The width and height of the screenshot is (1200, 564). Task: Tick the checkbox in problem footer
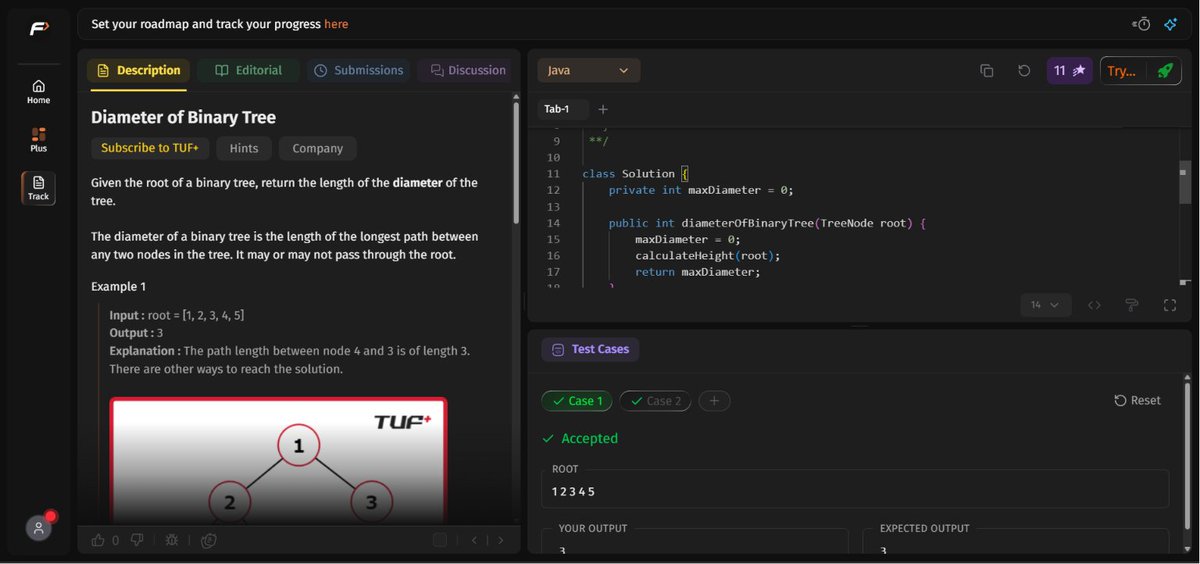point(440,540)
